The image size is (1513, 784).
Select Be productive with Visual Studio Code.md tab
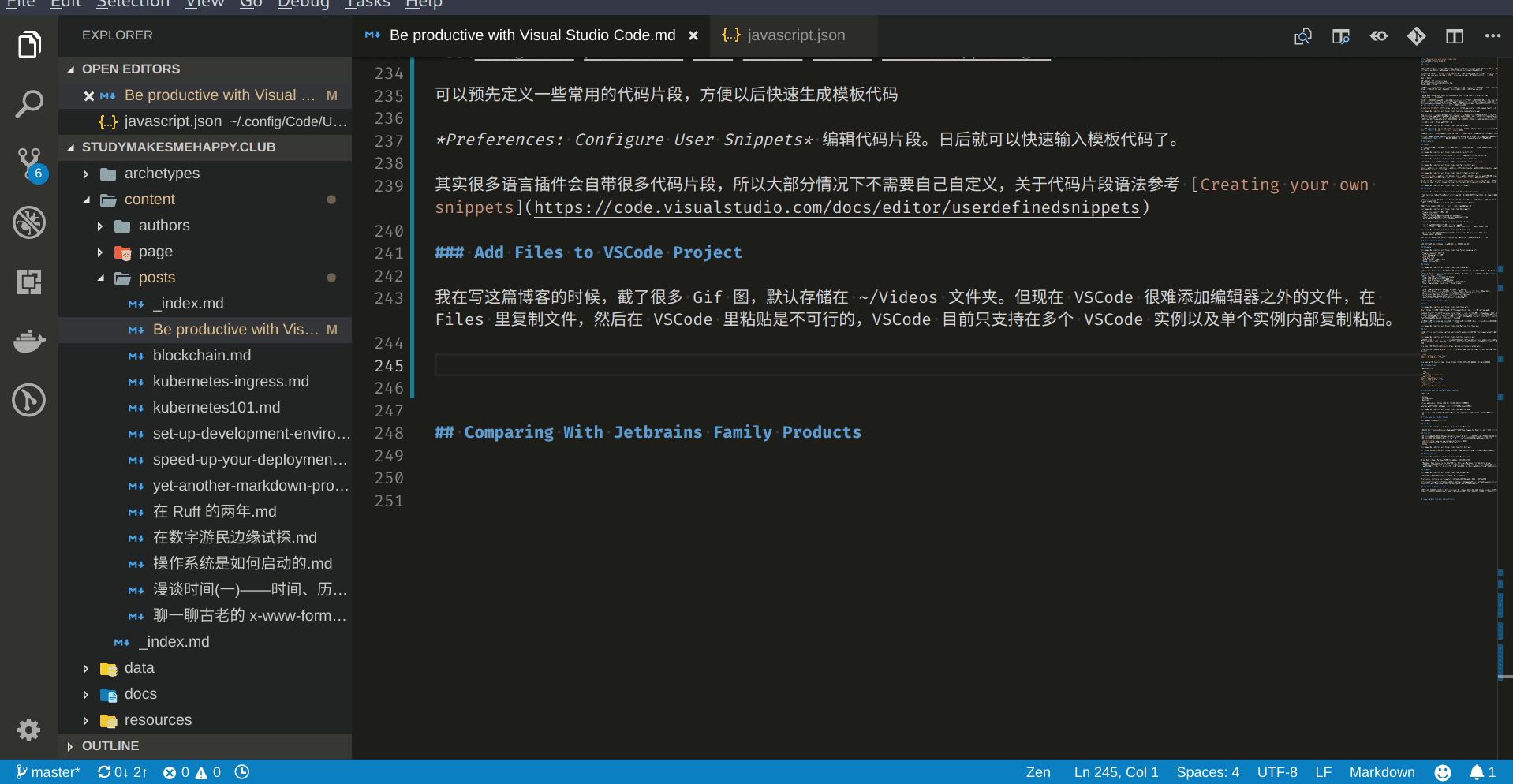pyautogui.click(x=532, y=35)
